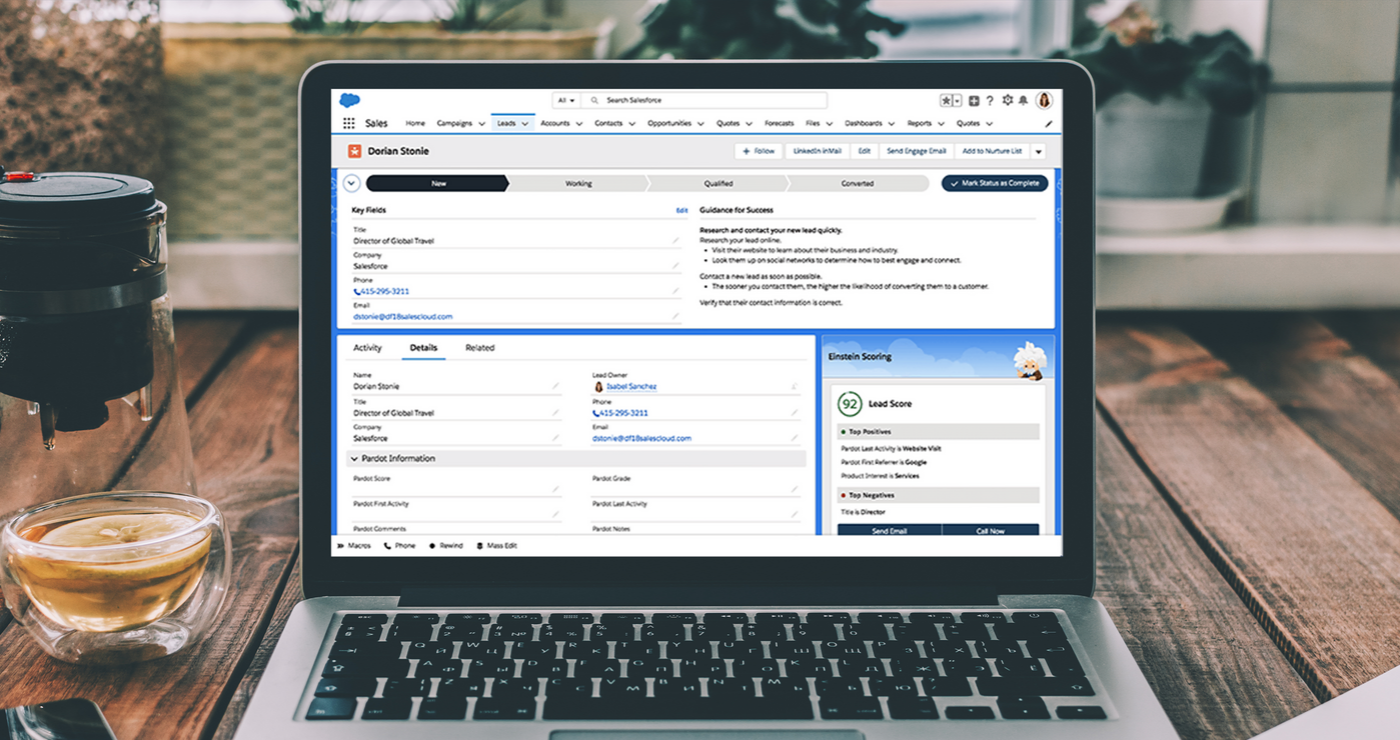Click the Salesforce search box
The image size is (1400, 740).
700,100
